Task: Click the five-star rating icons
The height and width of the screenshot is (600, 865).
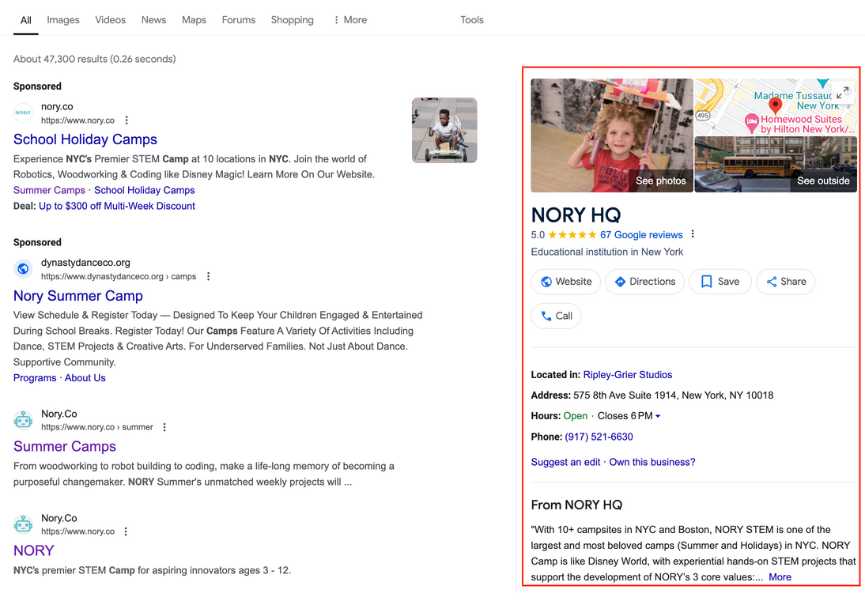Action: (573, 234)
